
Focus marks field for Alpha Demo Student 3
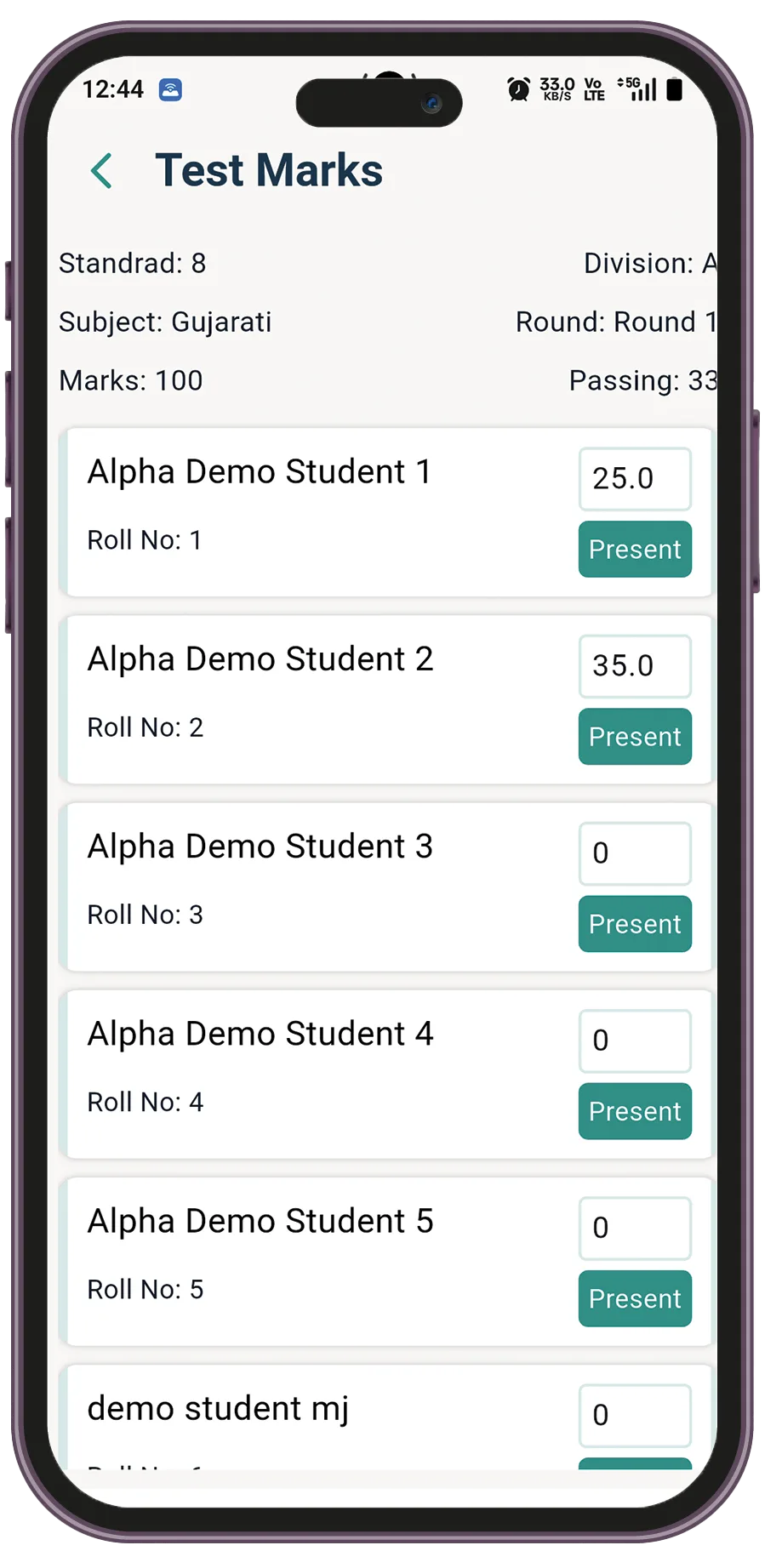click(x=635, y=853)
